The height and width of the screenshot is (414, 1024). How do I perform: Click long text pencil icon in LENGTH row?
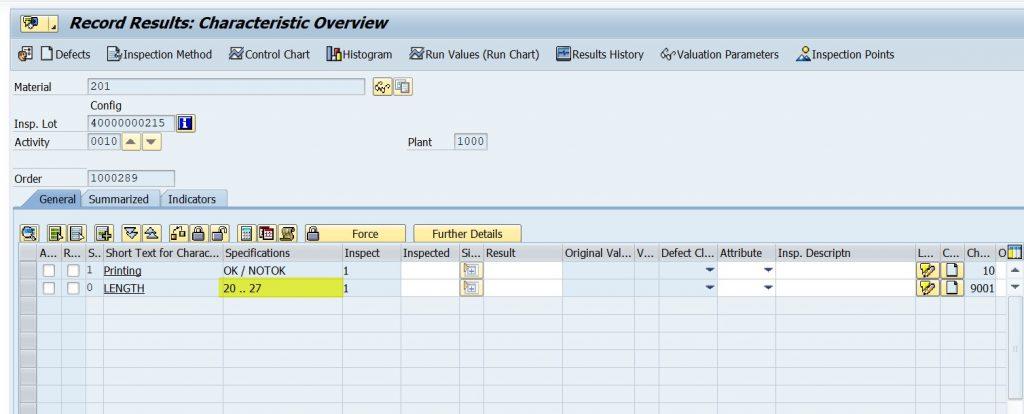927,288
